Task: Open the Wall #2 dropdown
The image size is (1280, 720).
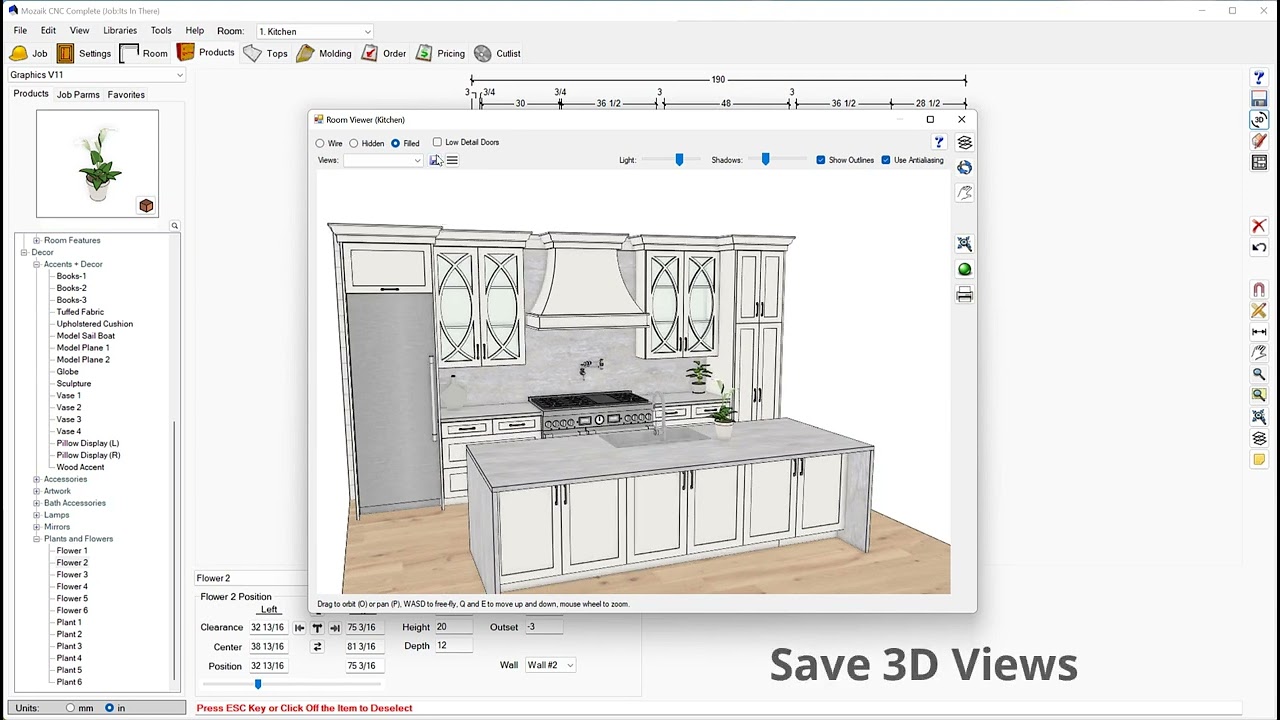Action: coord(550,665)
